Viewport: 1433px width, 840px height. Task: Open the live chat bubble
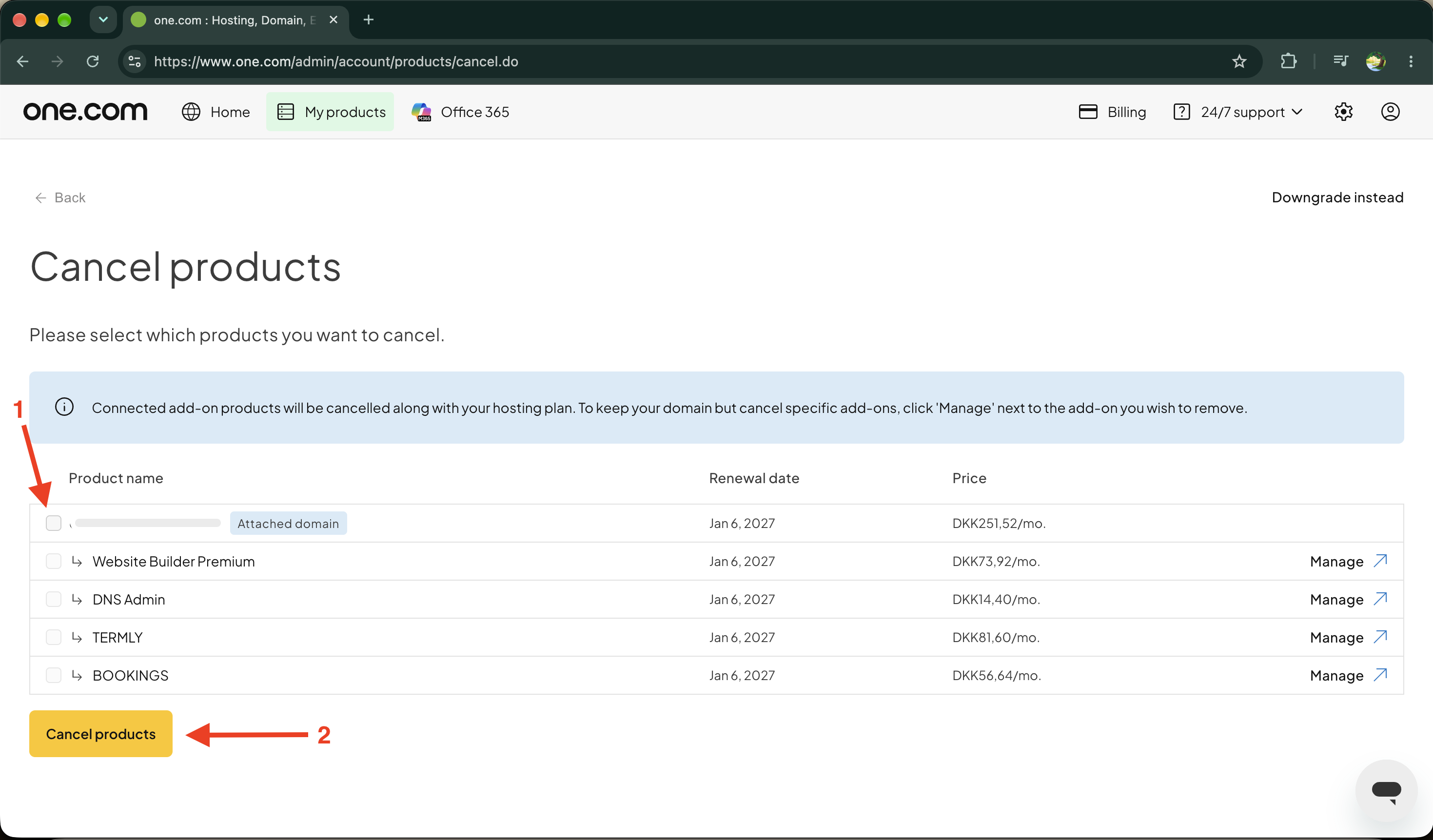coord(1386,791)
